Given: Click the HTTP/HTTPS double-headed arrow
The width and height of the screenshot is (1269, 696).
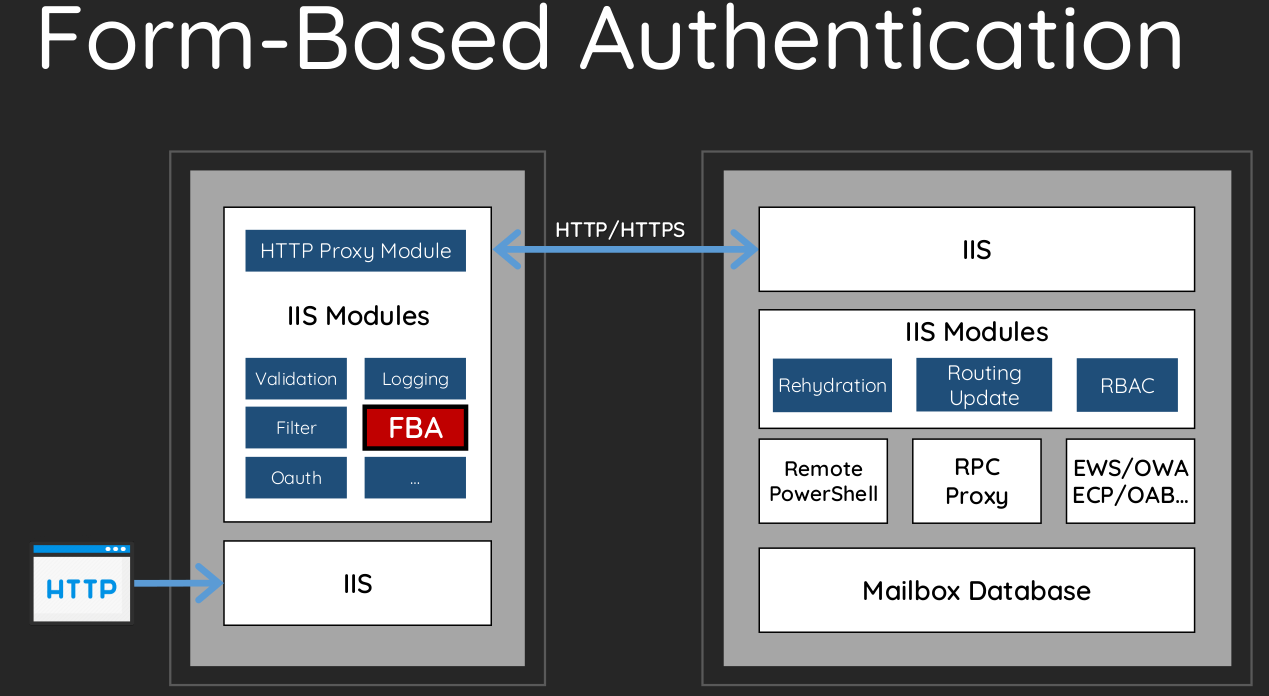Looking at the screenshot, I should pyautogui.click(x=626, y=250).
